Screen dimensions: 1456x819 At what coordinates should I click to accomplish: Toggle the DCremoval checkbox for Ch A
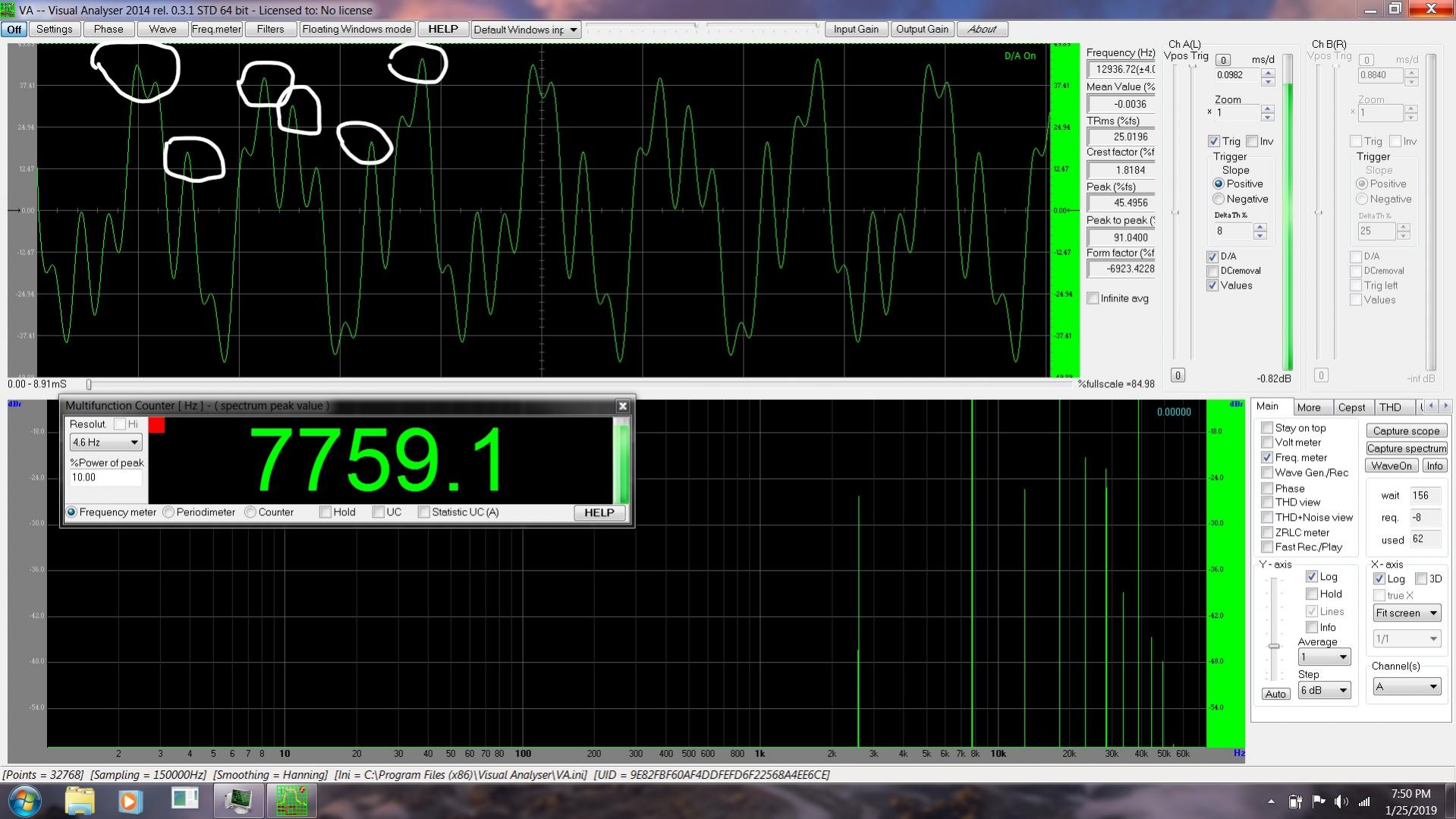pyautogui.click(x=1212, y=271)
